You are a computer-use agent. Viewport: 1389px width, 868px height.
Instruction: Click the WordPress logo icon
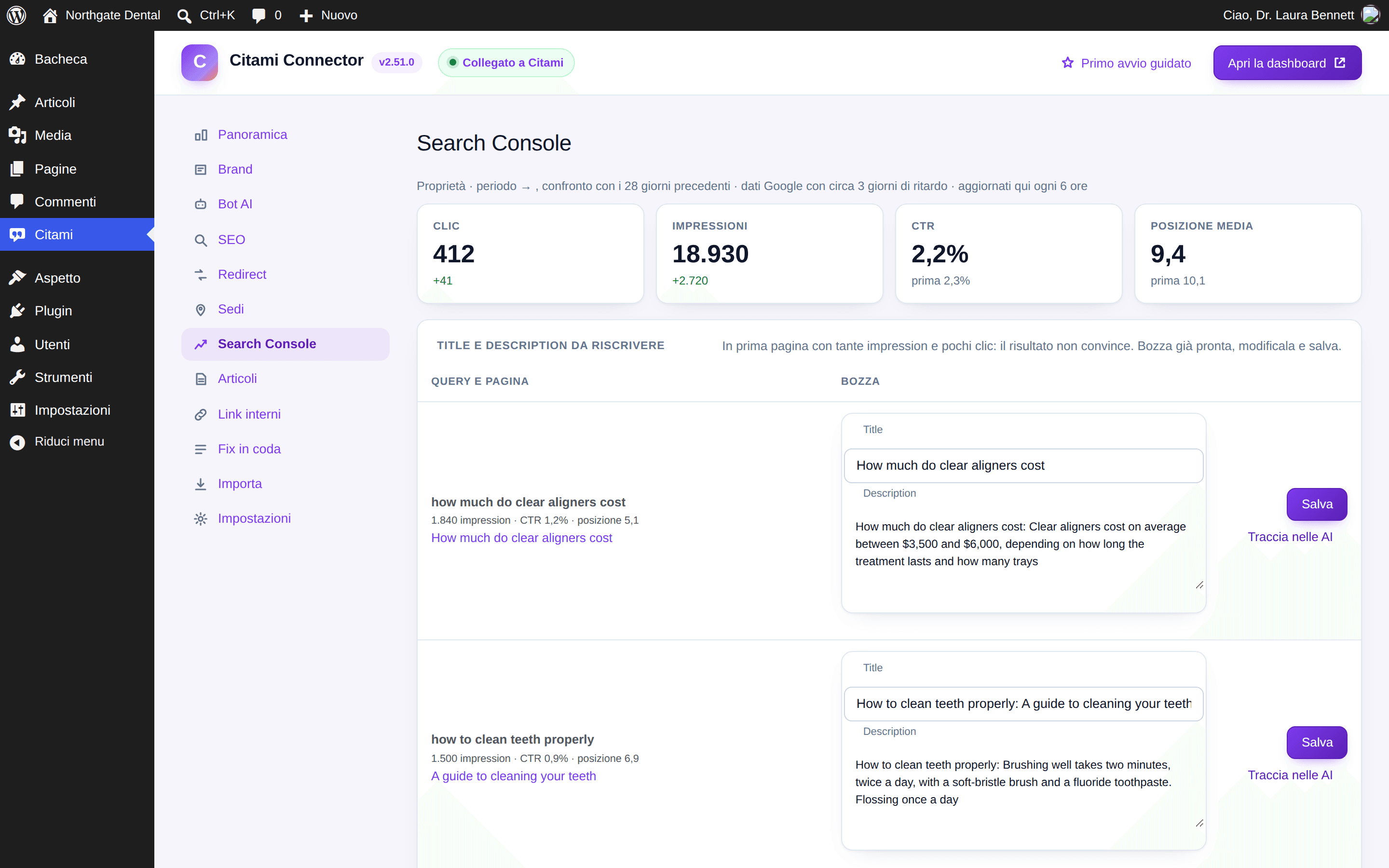[17, 15]
